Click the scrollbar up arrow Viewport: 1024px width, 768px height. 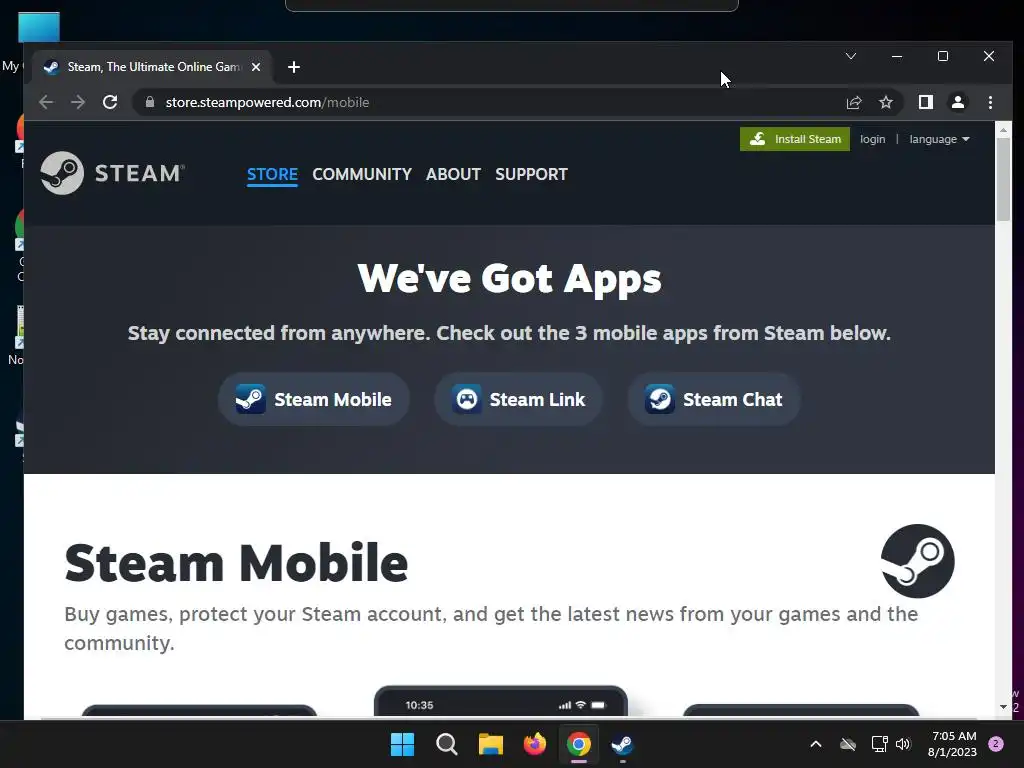point(1003,131)
